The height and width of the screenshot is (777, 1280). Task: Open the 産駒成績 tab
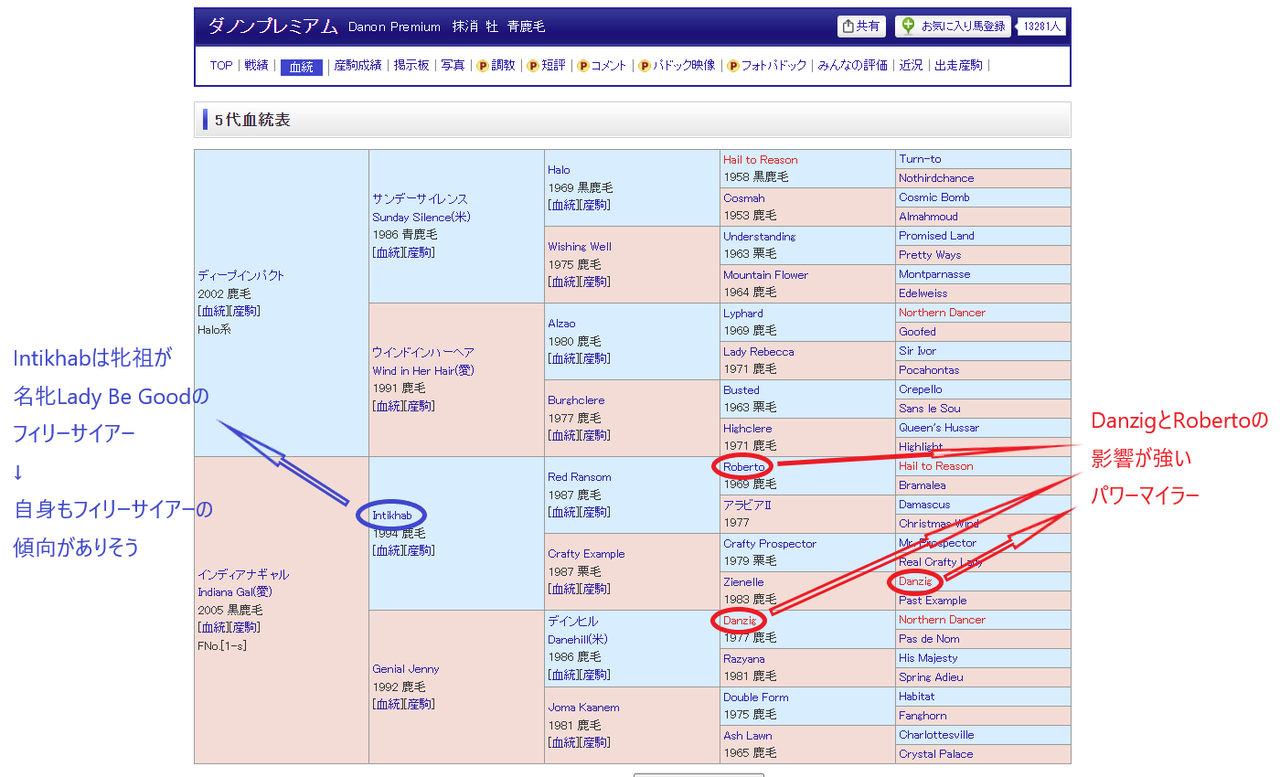[358, 66]
